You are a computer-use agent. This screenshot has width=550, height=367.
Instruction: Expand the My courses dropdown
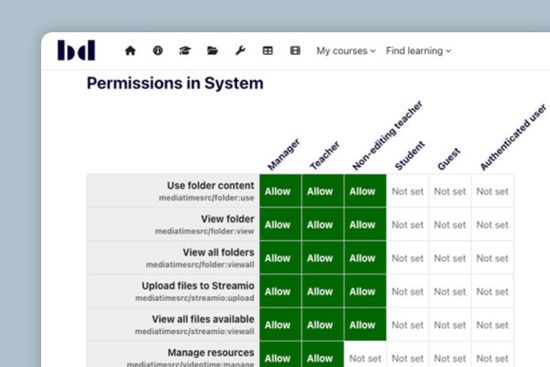(x=346, y=51)
